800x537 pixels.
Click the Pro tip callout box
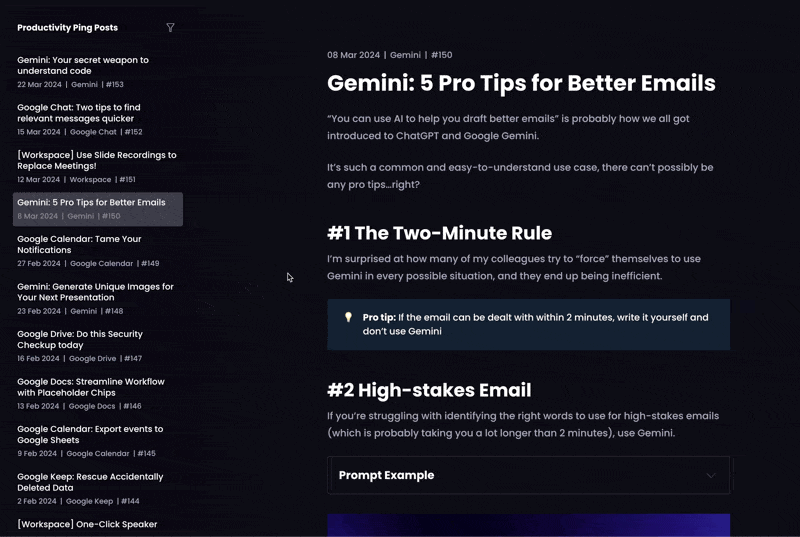[529, 324]
